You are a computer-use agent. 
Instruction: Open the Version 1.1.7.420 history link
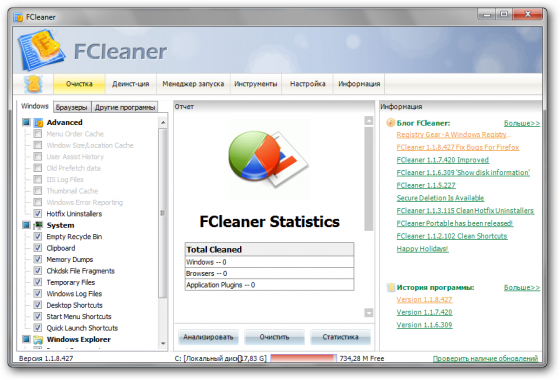[424, 312]
